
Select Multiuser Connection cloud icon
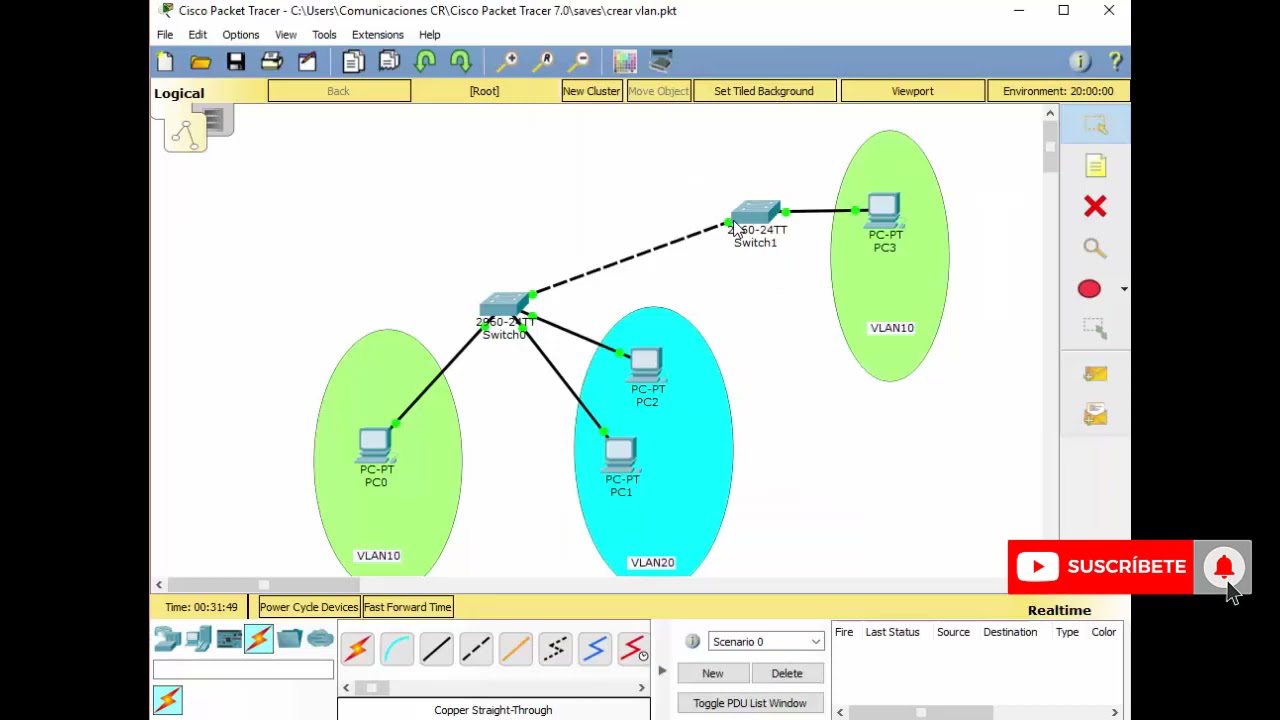click(x=320, y=638)
